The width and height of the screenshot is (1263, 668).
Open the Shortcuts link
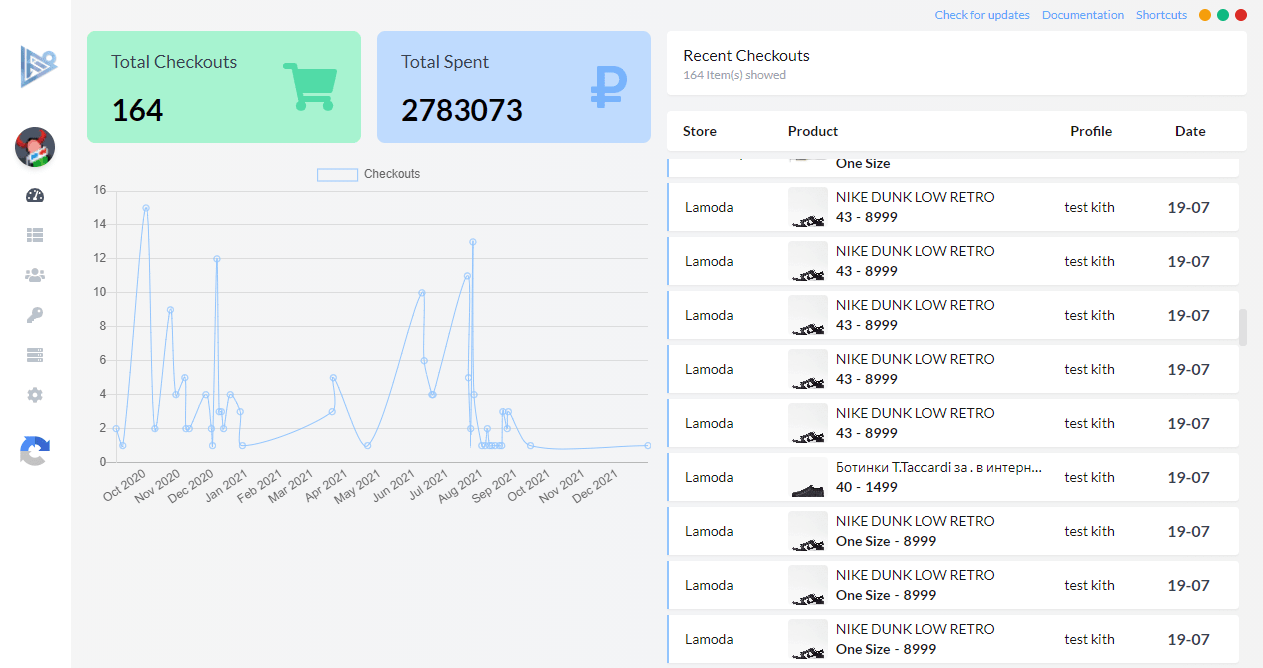pyautogui.click(x=1161, y=15)
